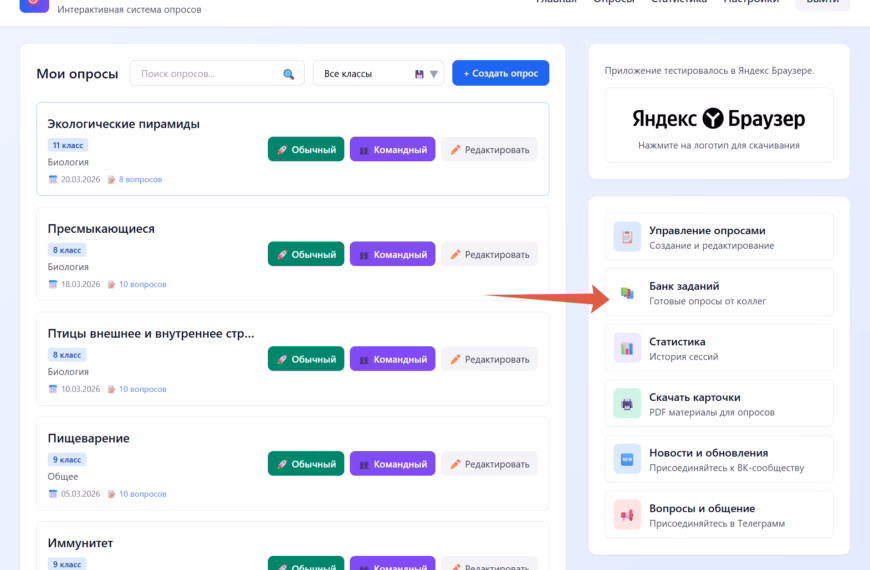Click 9 класс tag under Пищеварение
The height and width of the screenshot is (570, 870).
pos(67,460)
